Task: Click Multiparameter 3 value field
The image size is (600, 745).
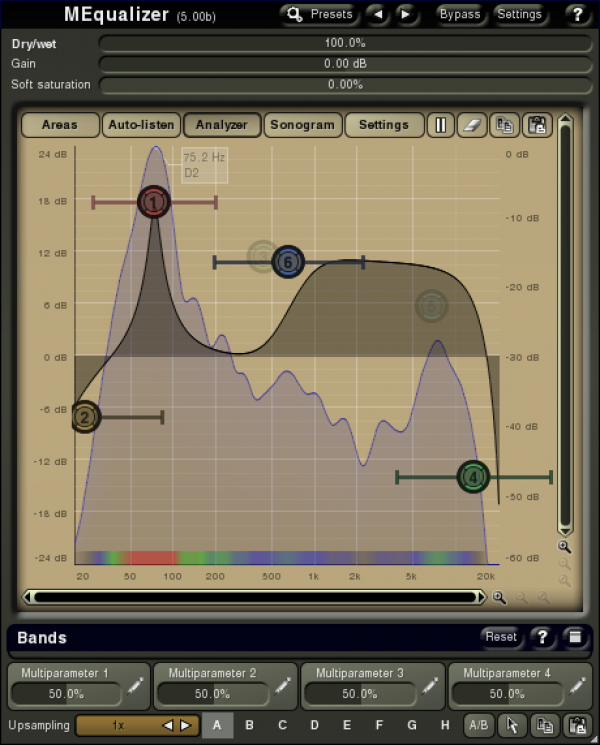Action: click(x=360, y=694)
